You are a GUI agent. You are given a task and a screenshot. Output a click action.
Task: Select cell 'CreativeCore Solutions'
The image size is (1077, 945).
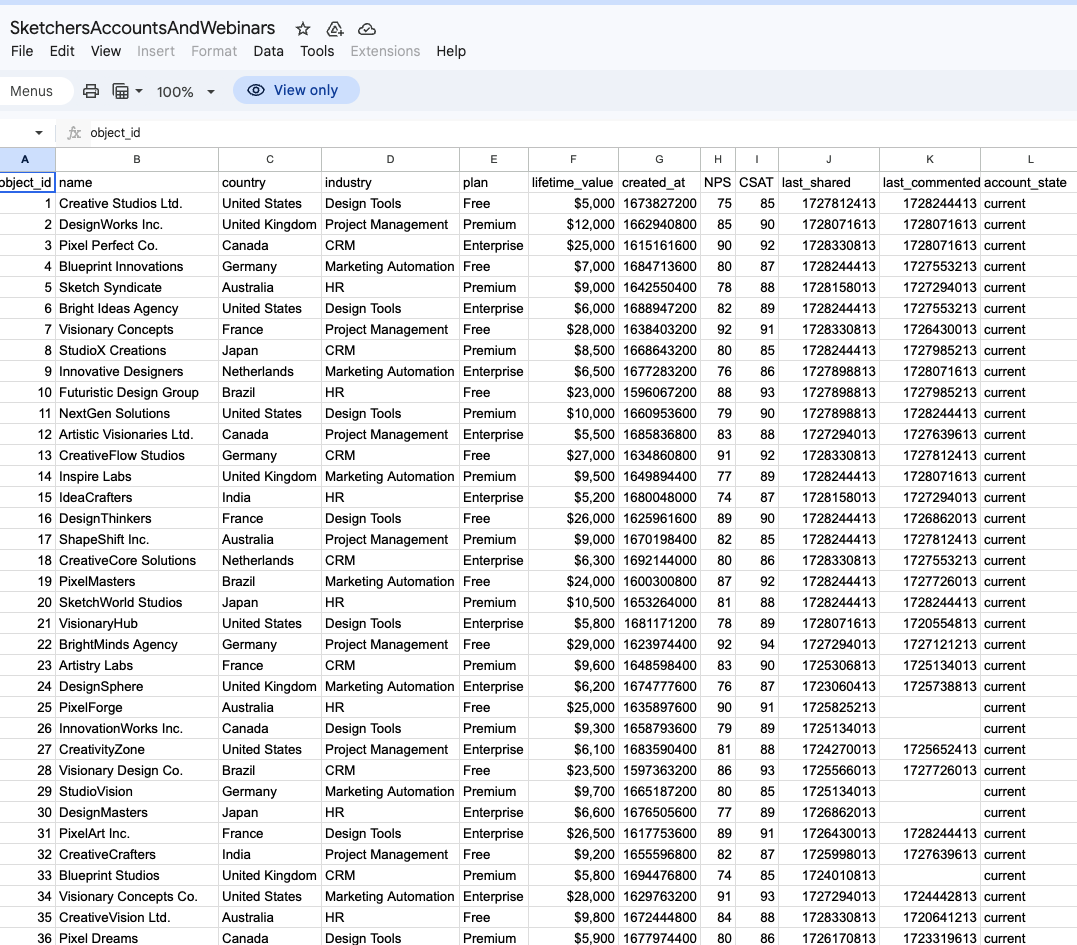137,560
